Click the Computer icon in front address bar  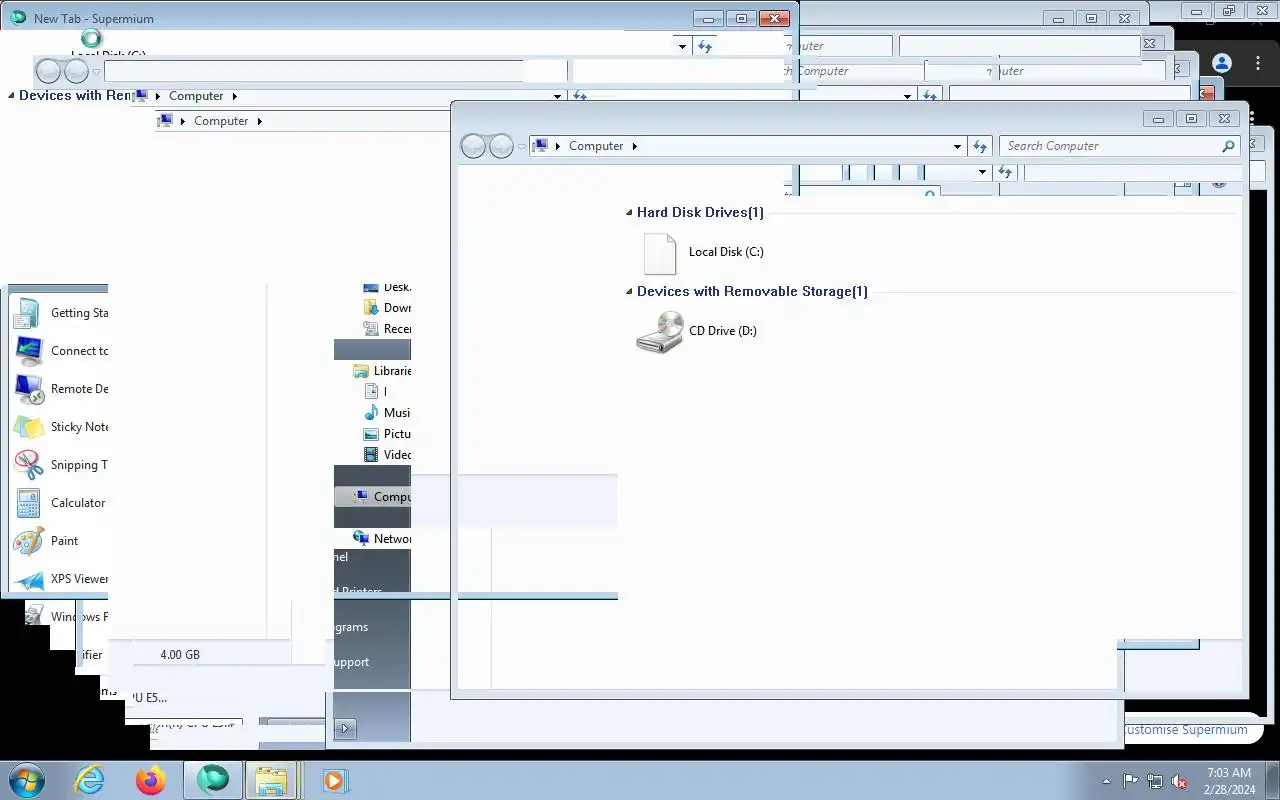[541, 146]
